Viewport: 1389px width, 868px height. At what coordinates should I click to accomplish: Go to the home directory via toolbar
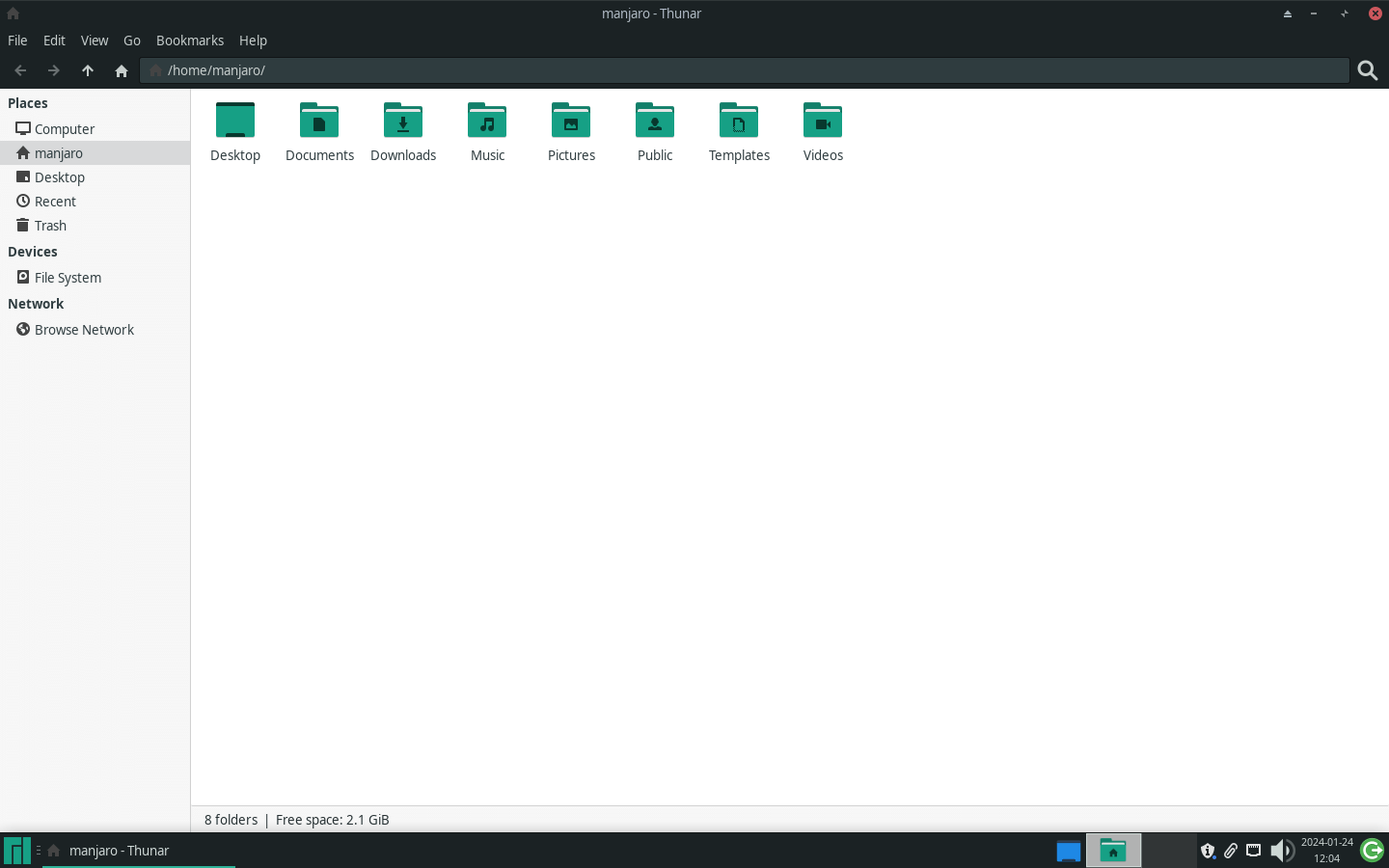[121, 69]
